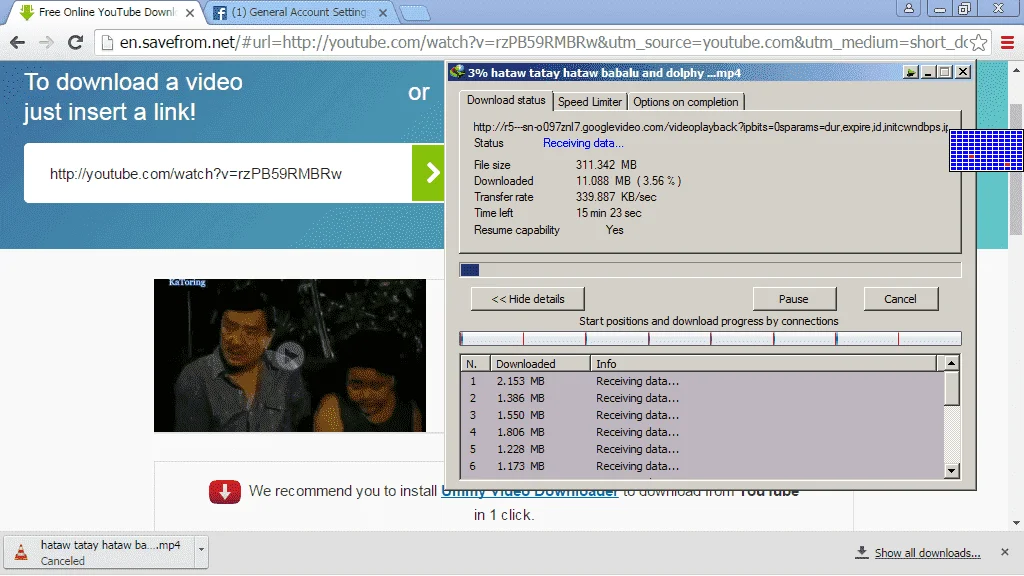The image size is (1024, 576).
Task: Select connection row 1 with 2.153 MB
Action: (703, 381)
